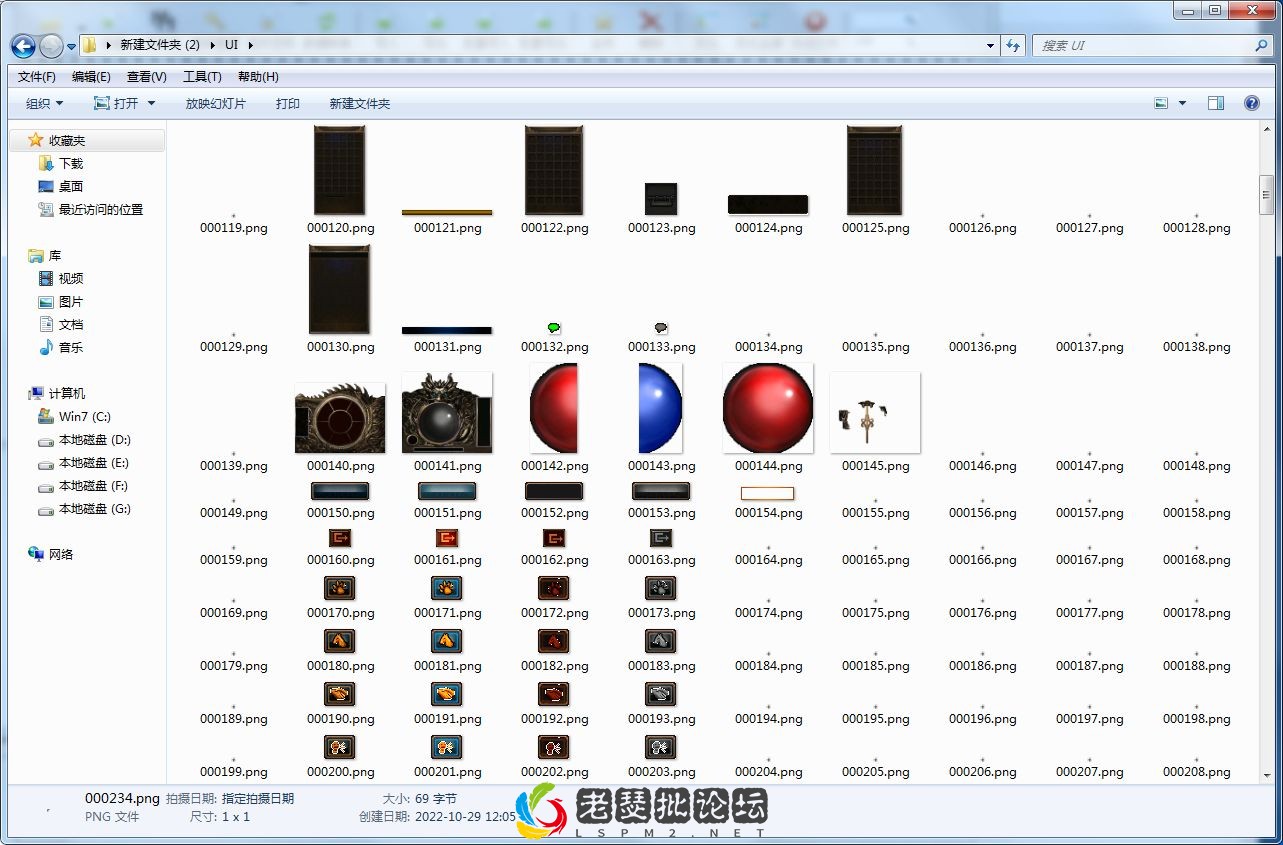This screenshot has height=845, width=1283.
Task: Select blue button image 000150.png
Action: click(340, 491)
